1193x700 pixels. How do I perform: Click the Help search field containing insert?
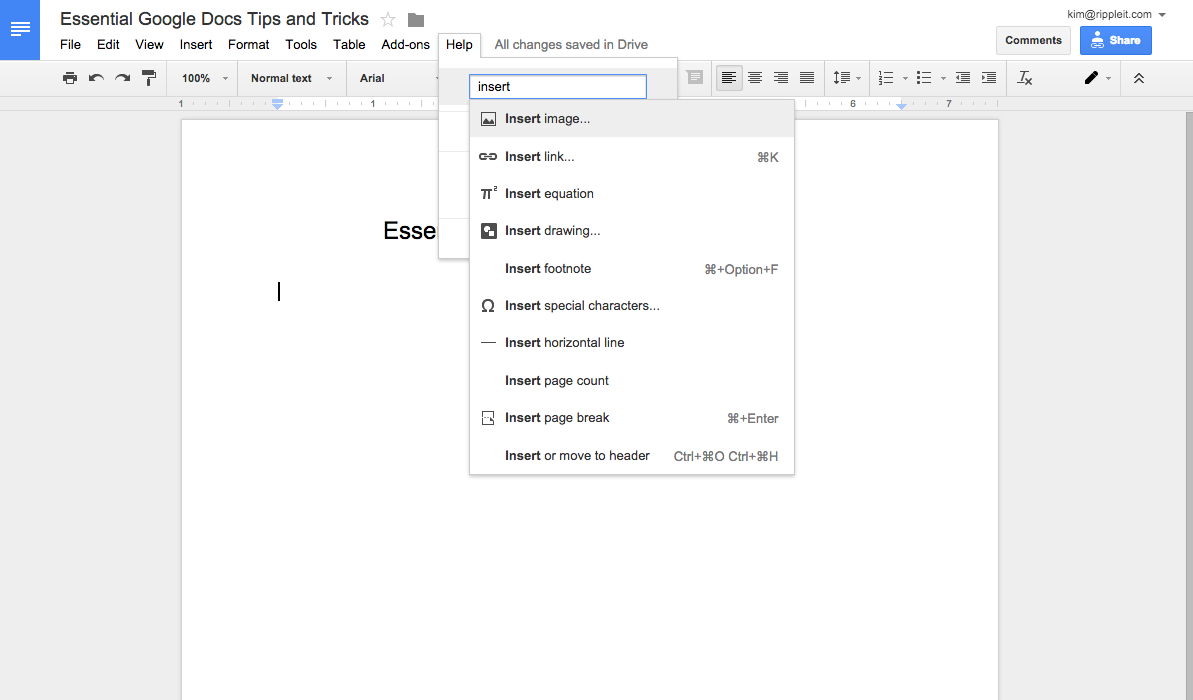[x=558, y=87]
